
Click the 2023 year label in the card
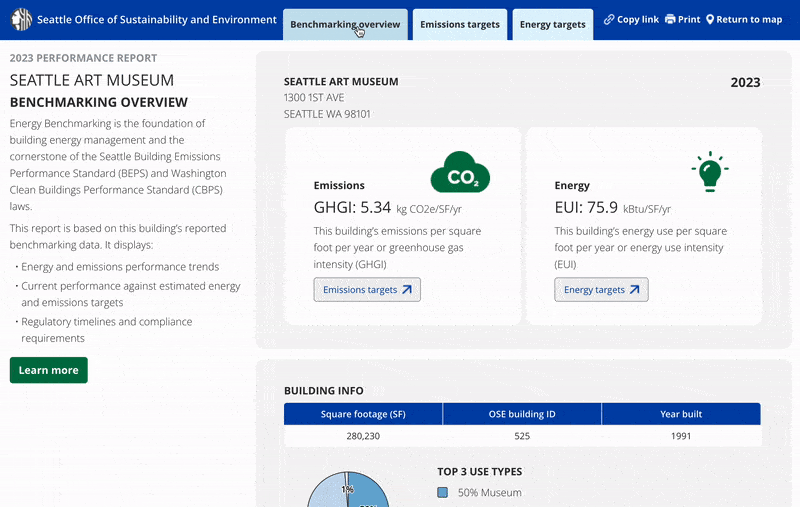(745, 82)
